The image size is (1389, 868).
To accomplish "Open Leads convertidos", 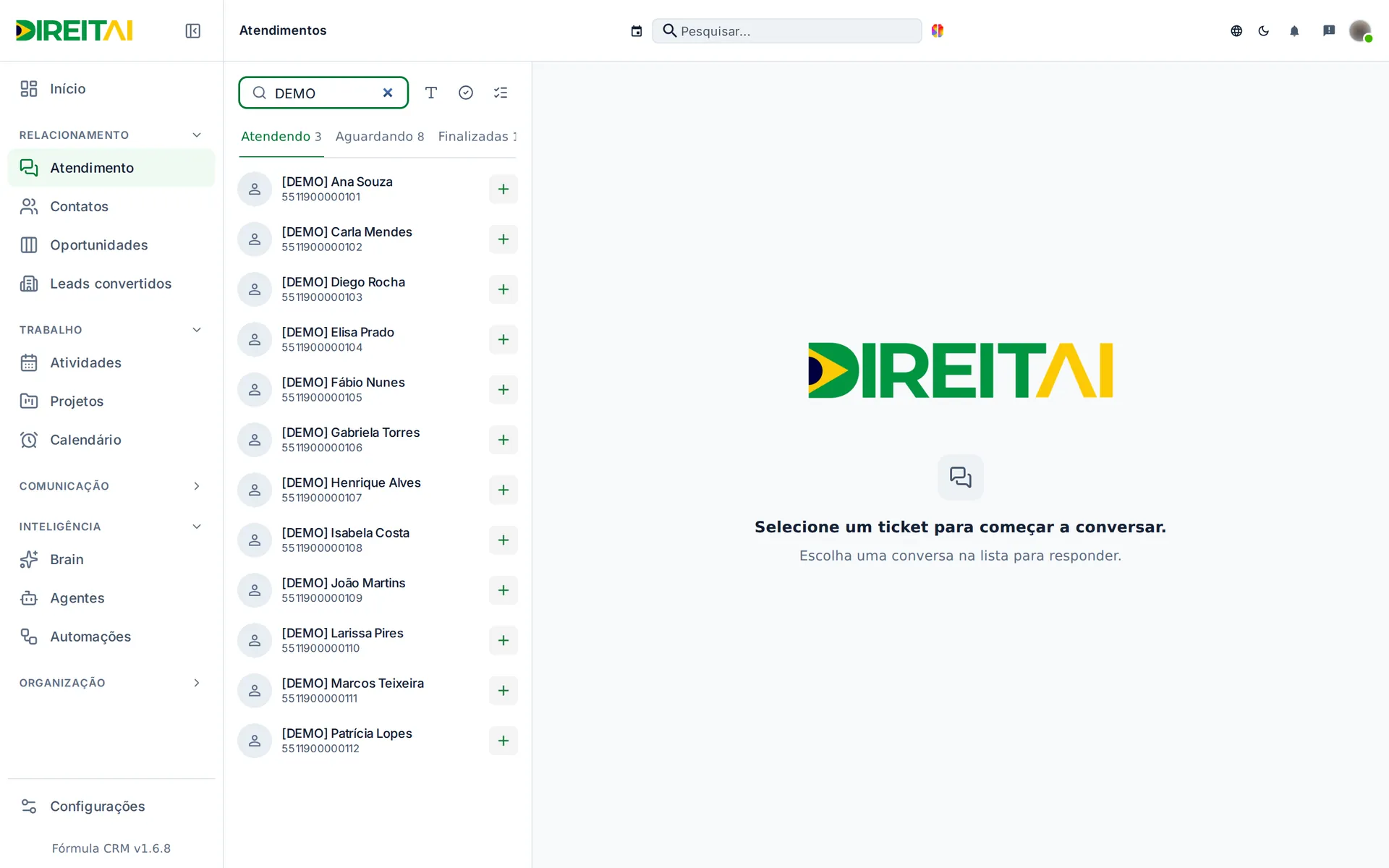I will click(x=111, y=284).
